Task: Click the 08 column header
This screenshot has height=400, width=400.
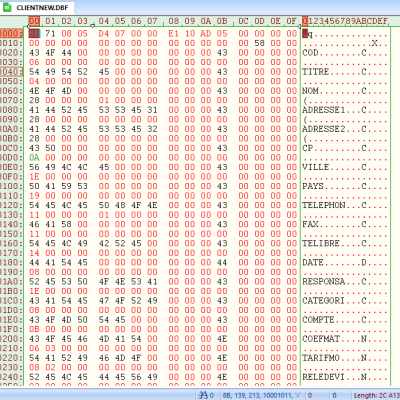Action: [x=173, y=21]
